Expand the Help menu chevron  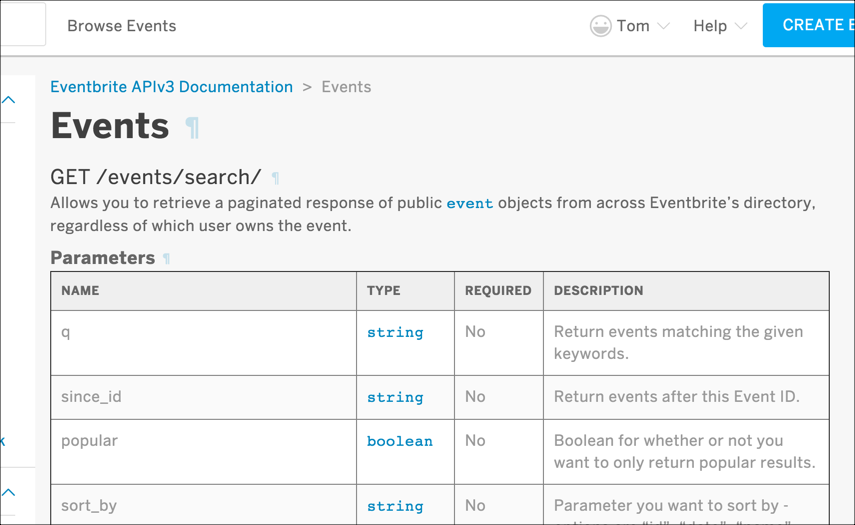click(741, 26)
